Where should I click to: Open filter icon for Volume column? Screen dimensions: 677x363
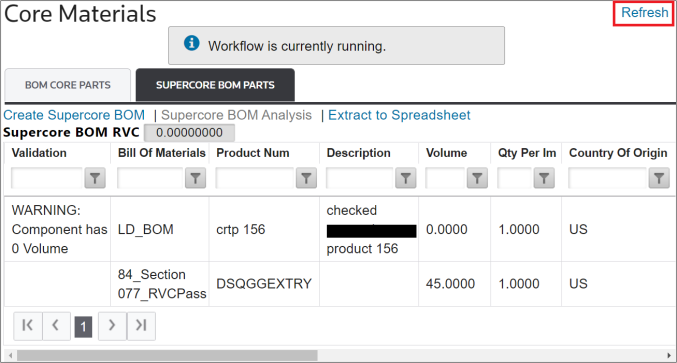tap(477, 178)
